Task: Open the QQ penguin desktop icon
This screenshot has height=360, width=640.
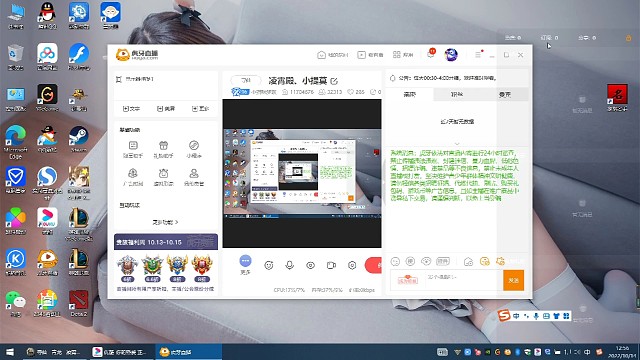Action: tap(47, 16)
